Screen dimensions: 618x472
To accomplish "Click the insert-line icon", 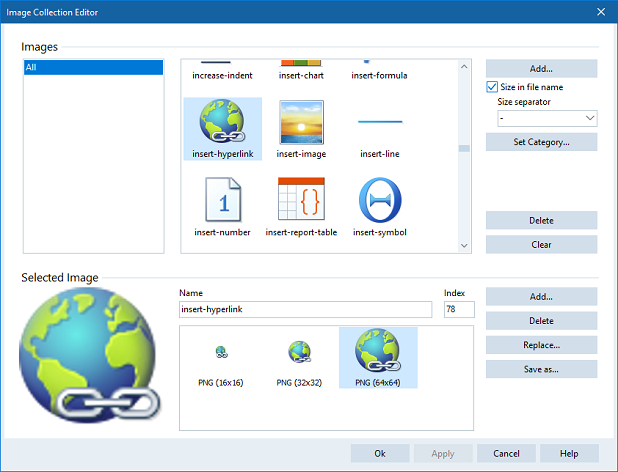I will pos(380,122).
